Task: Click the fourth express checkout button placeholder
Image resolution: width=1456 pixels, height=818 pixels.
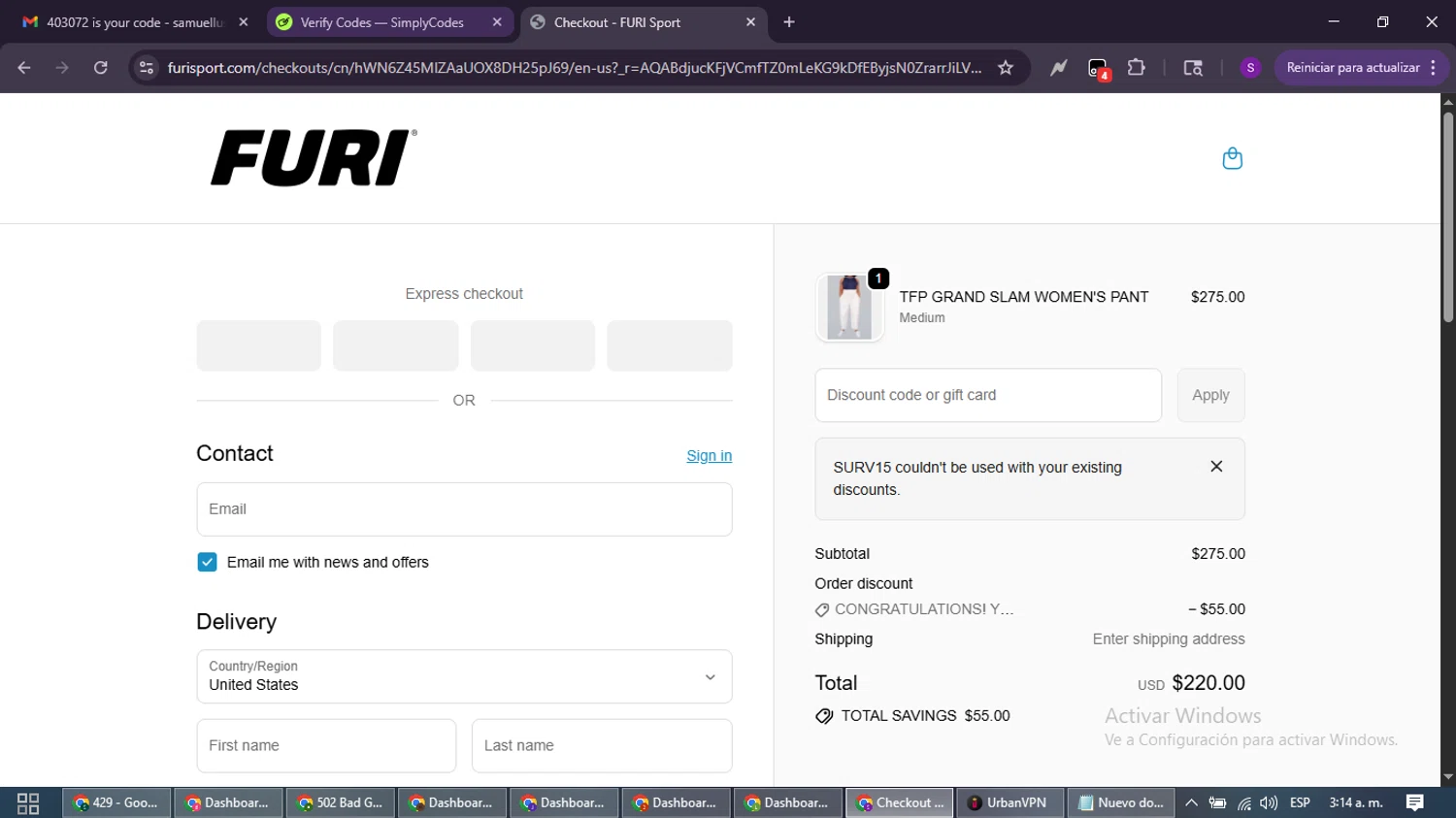Action: (670, 345)
